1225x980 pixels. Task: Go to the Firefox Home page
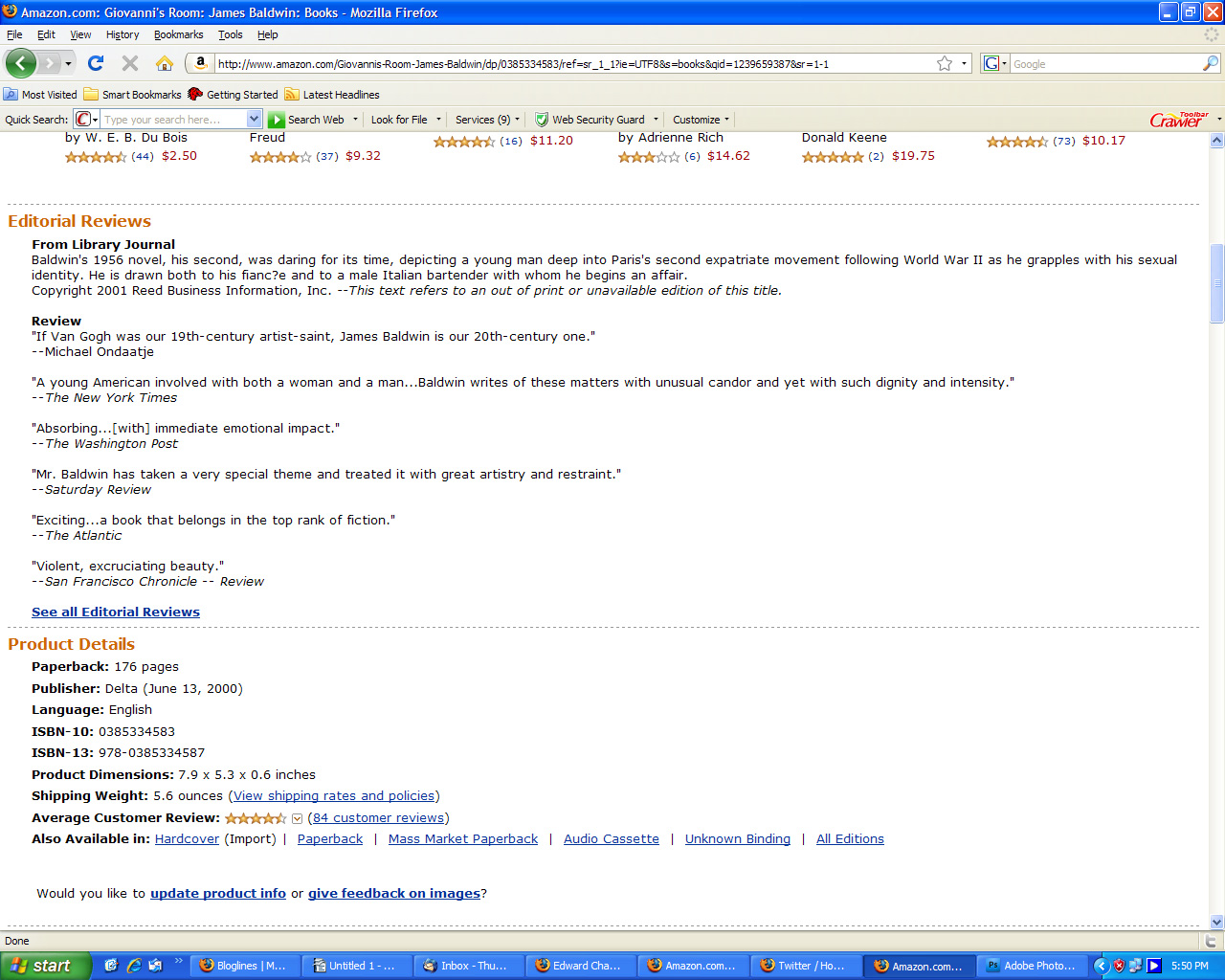tap(165, 63)
